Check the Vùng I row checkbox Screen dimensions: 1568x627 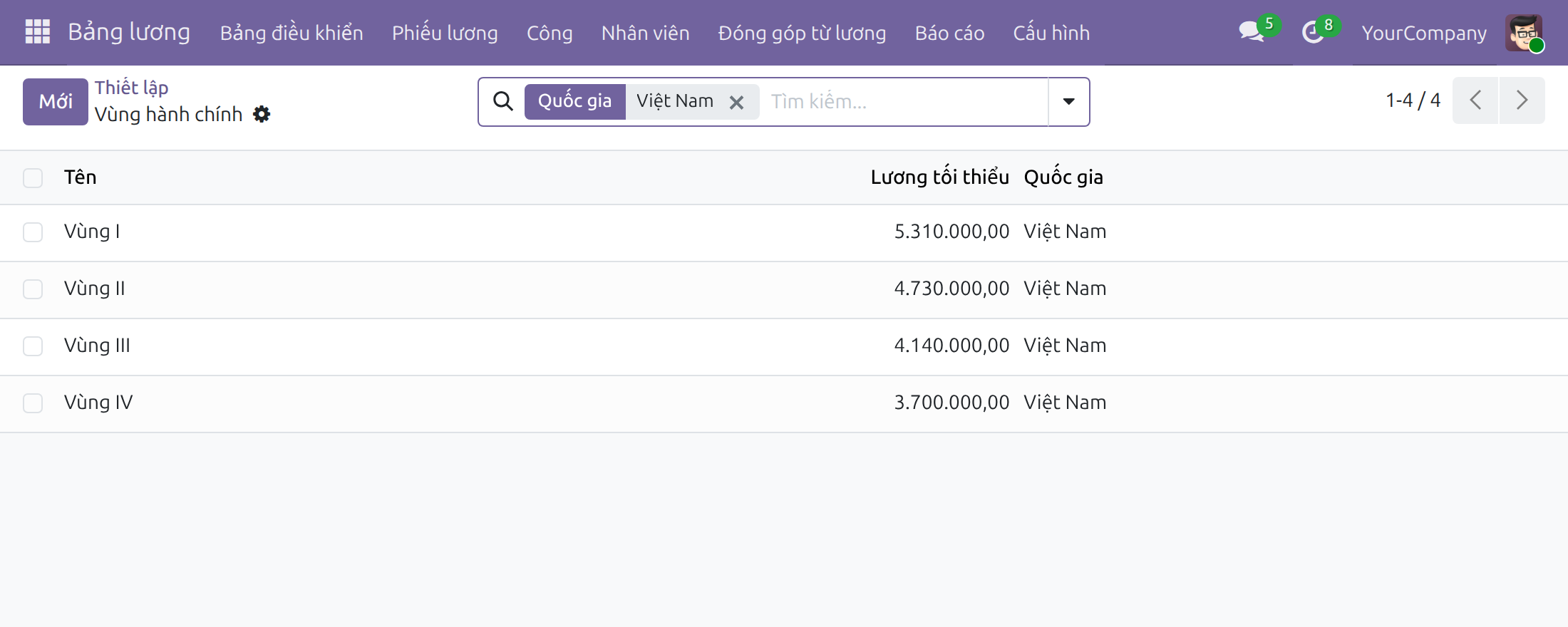point(33,232)
